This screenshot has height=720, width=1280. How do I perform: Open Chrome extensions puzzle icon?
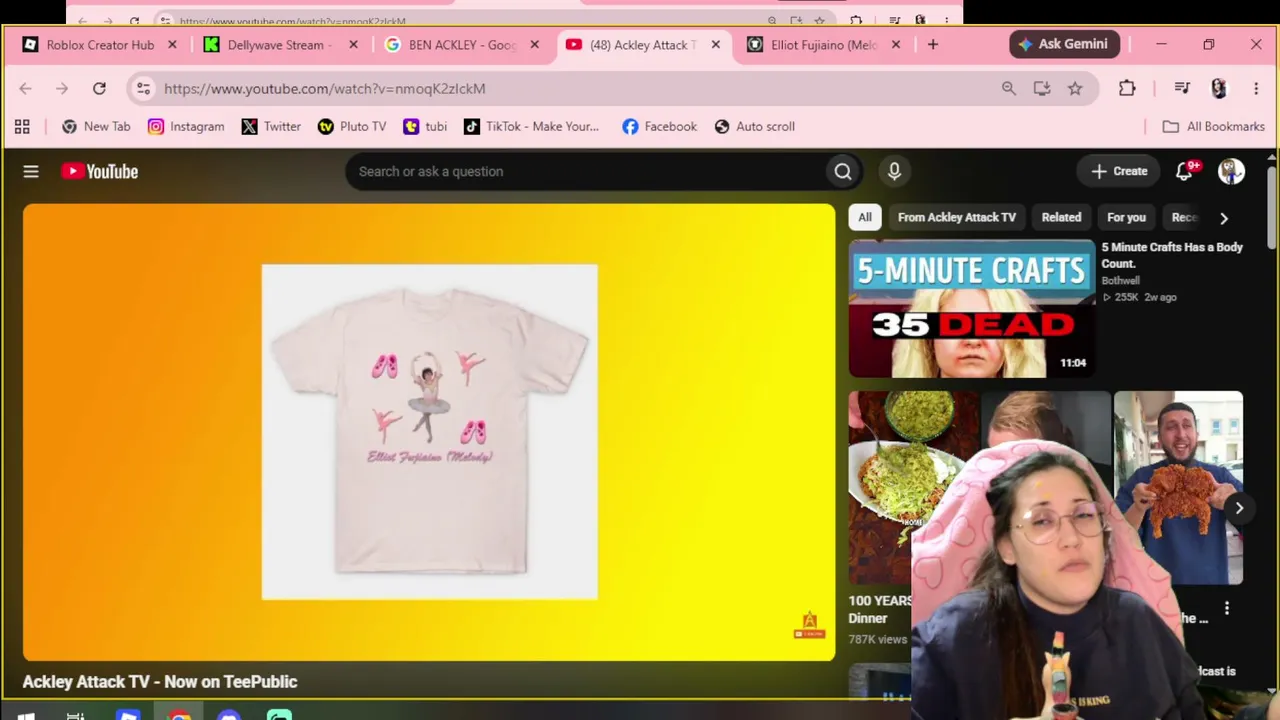pyautogui.click(x=1127, y=89)
